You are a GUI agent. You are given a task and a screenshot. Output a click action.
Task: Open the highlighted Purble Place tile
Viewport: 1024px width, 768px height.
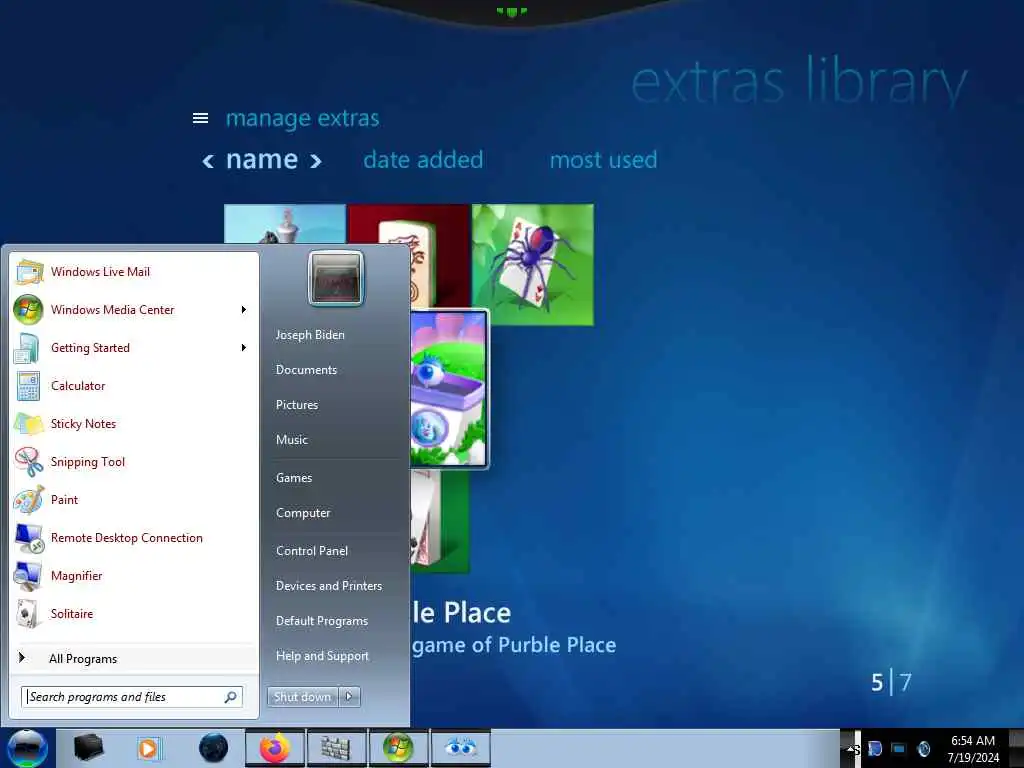(x=449, y=389)
